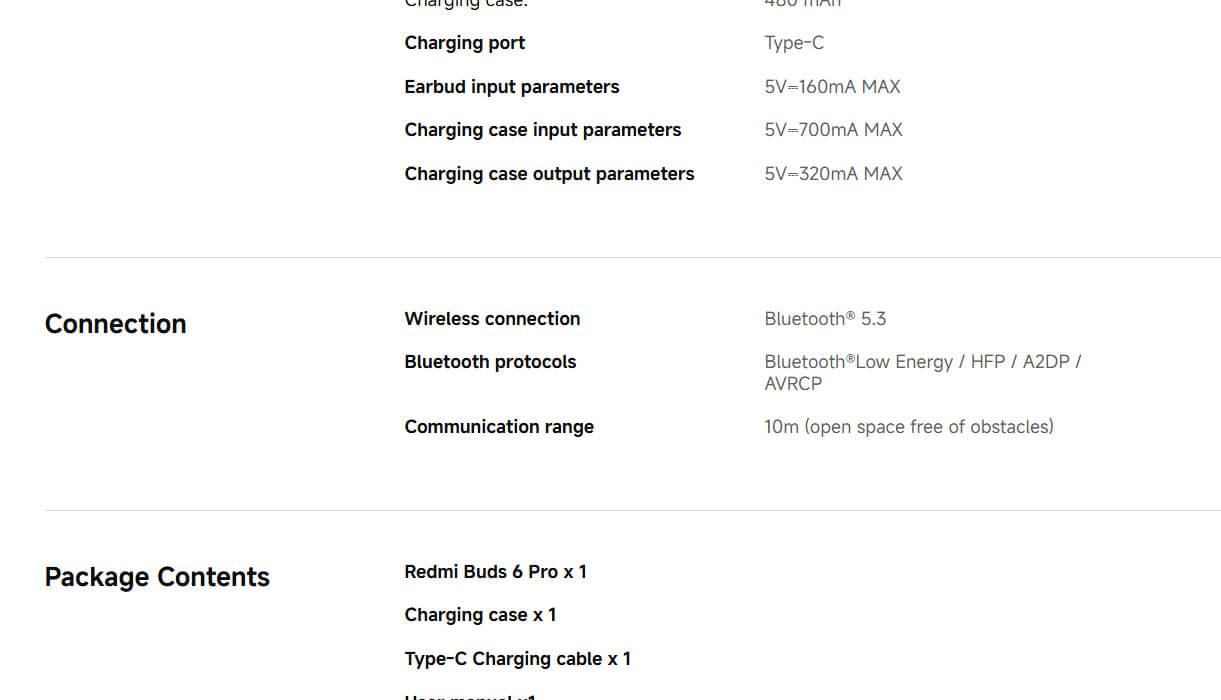Click the Redmi Buds 6 Pro x 1 item
1221x700 pixels.
(495, 572)
